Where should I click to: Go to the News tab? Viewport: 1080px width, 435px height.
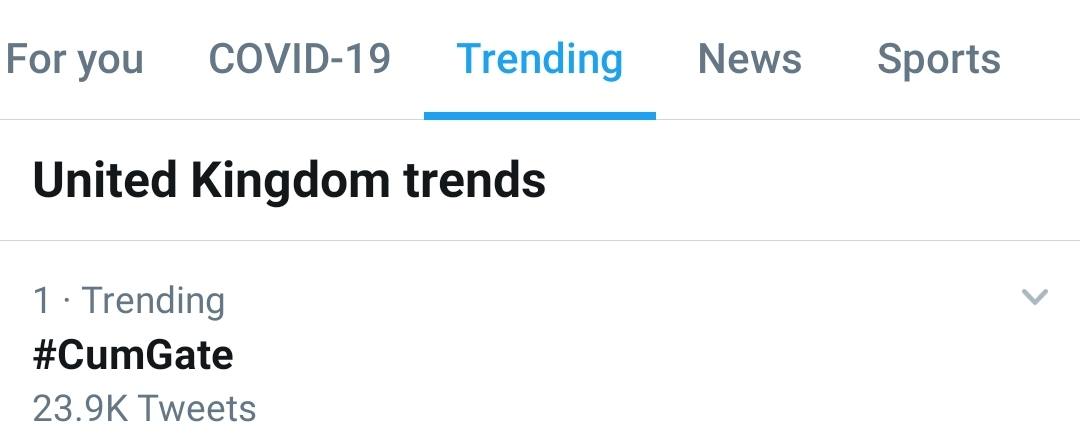[x=749, y=59]
